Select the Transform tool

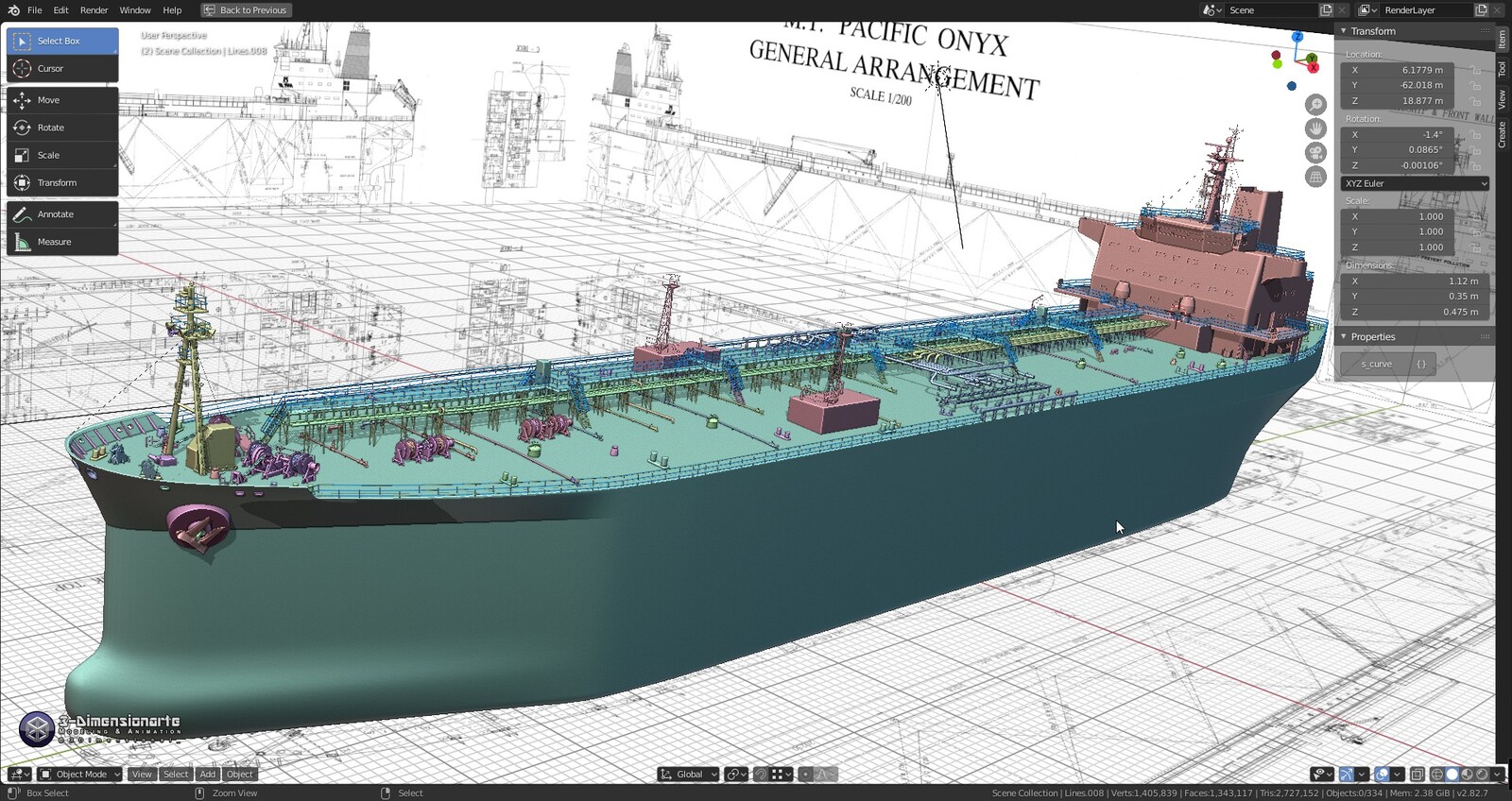tap(62, 182)
